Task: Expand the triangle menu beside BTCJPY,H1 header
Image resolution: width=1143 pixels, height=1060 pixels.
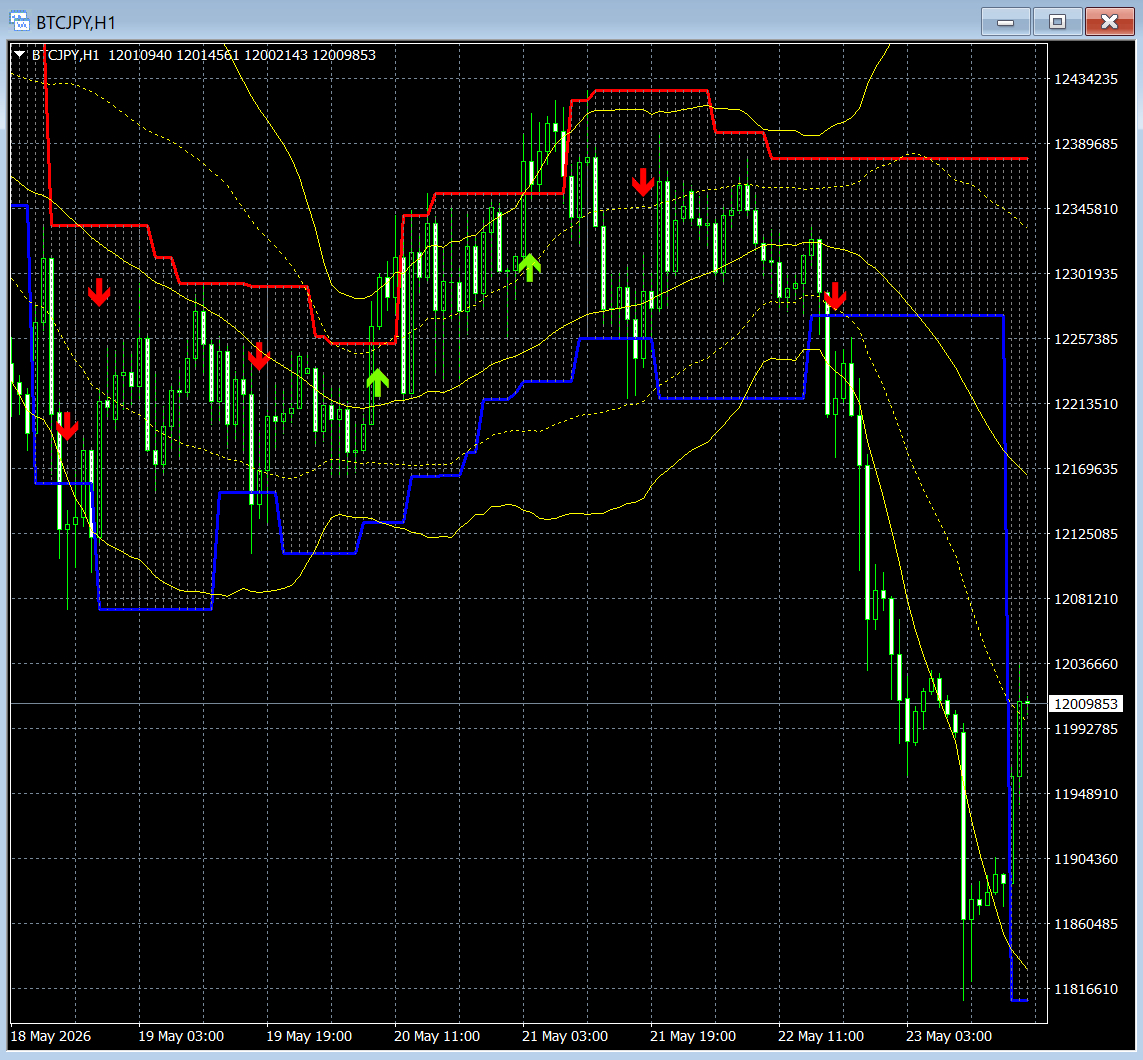Action: point(20,55)
